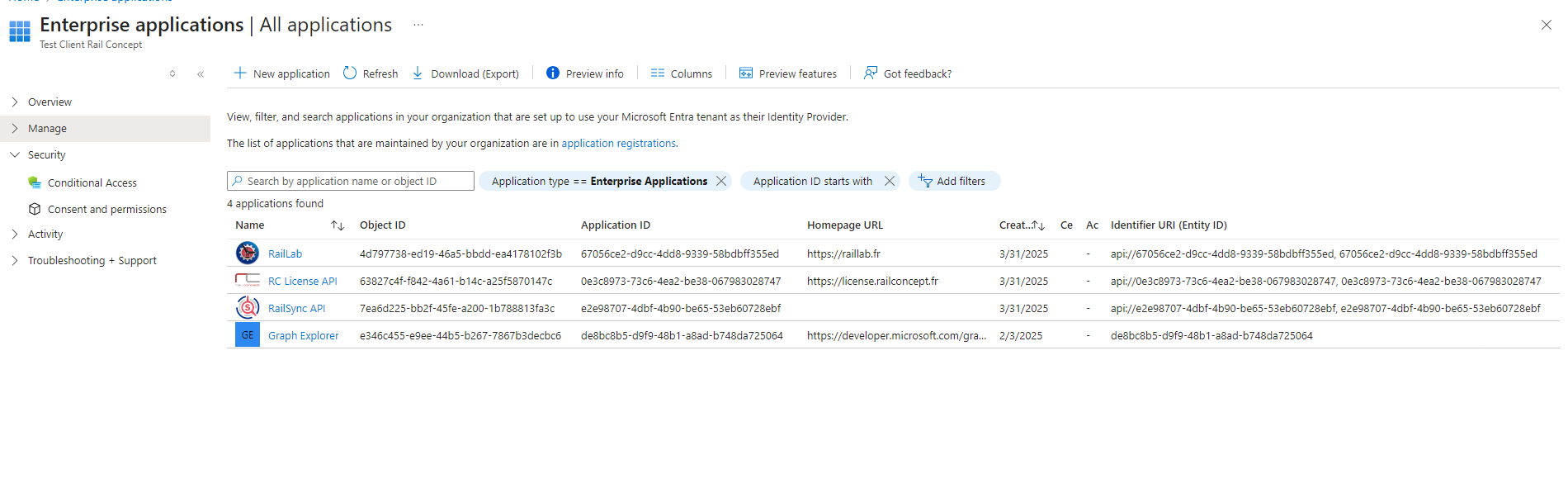Expand the Manage section
Screen dimensions: 1568x488
(15, 129)
